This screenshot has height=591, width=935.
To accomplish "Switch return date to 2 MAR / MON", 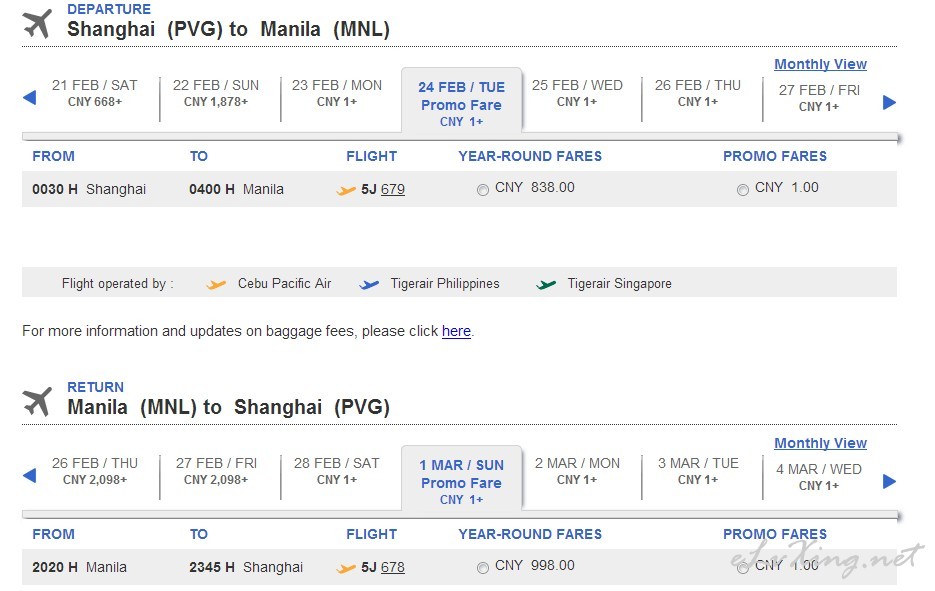I will pyautogui.click(x=577, y=471).
